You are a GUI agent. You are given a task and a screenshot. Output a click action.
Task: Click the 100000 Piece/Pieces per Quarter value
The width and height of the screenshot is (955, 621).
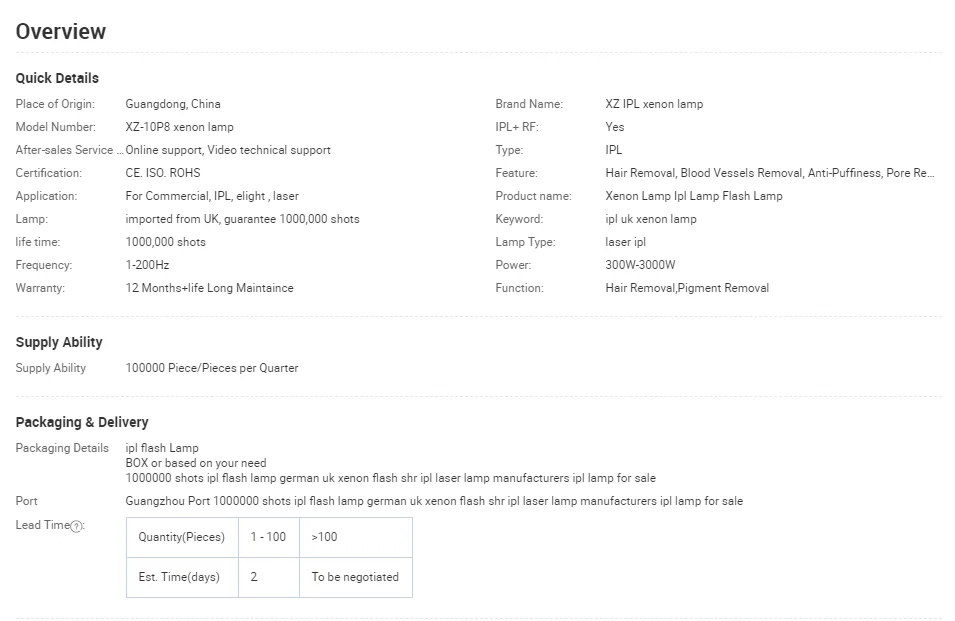pos(212,368)
